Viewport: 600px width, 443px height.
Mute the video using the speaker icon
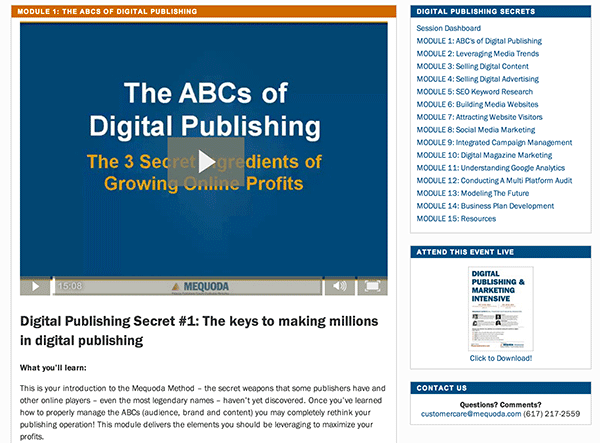click(340, 286)
